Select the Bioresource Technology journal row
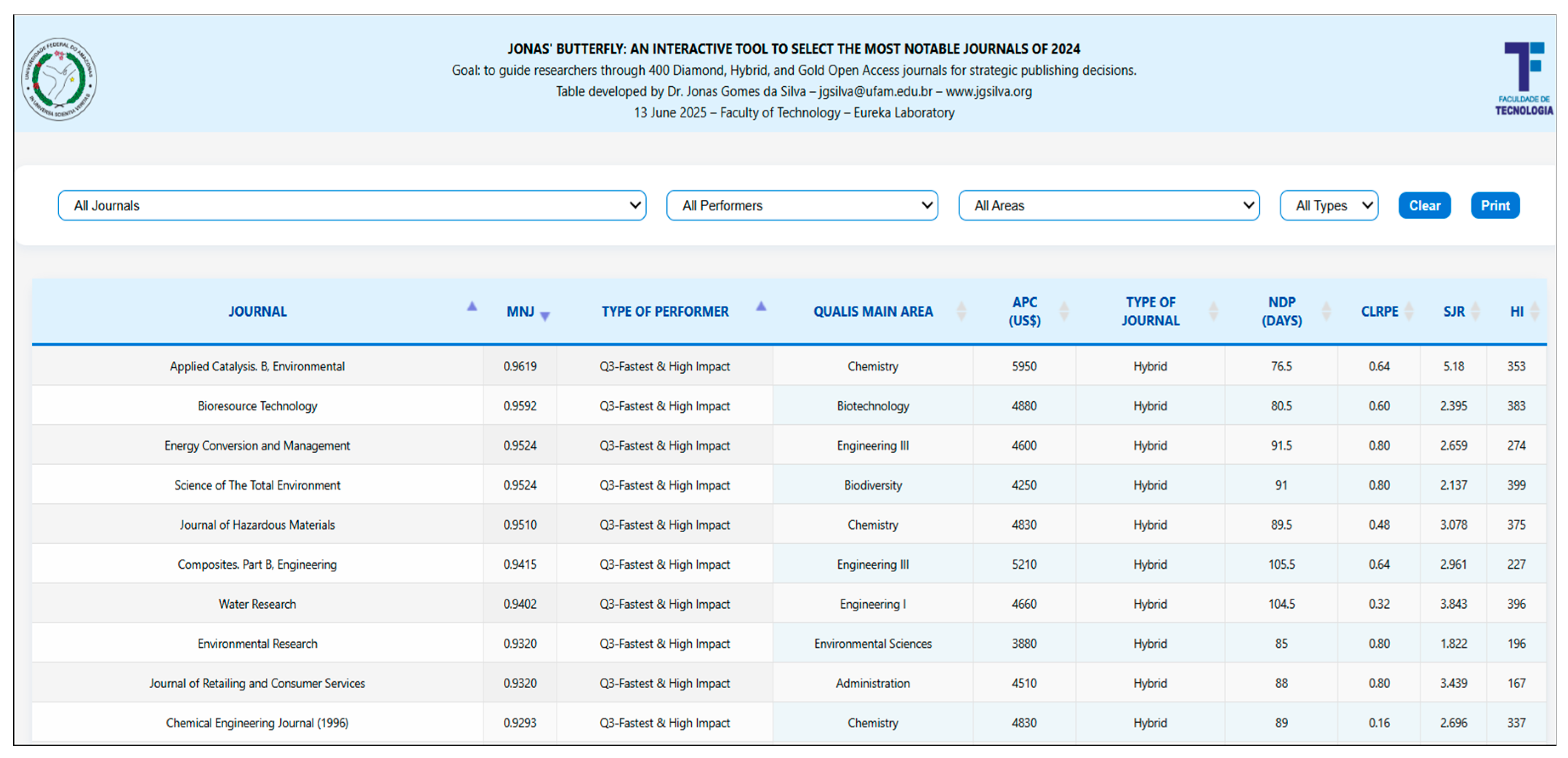The image size is (1568, 758). [x=257, y=406]
